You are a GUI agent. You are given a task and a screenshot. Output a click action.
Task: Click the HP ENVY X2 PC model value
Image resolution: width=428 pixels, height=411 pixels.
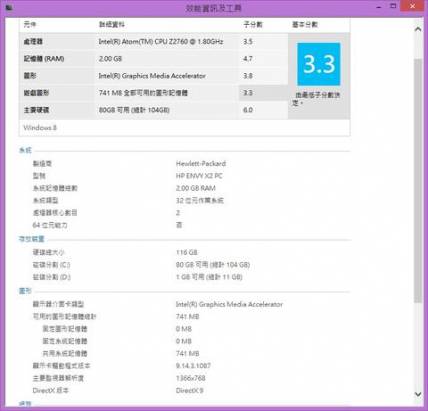pos(199,176)
